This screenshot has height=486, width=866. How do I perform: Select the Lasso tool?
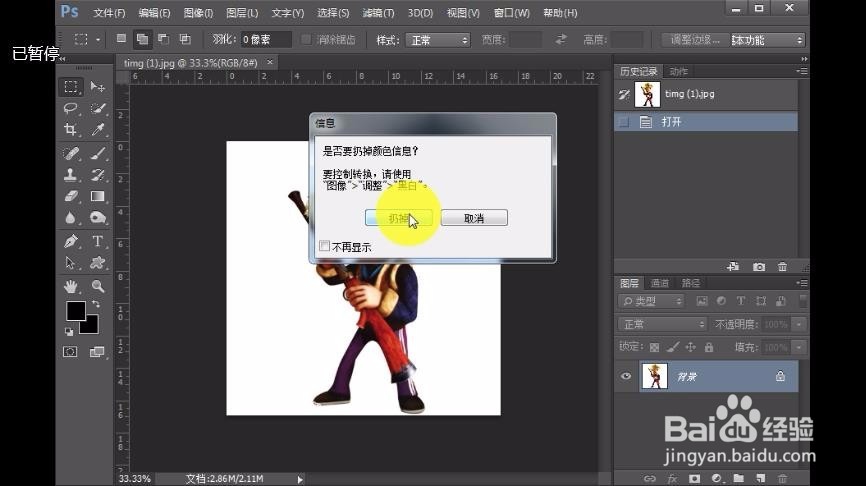pyautogui.click(x=71, y=108)
